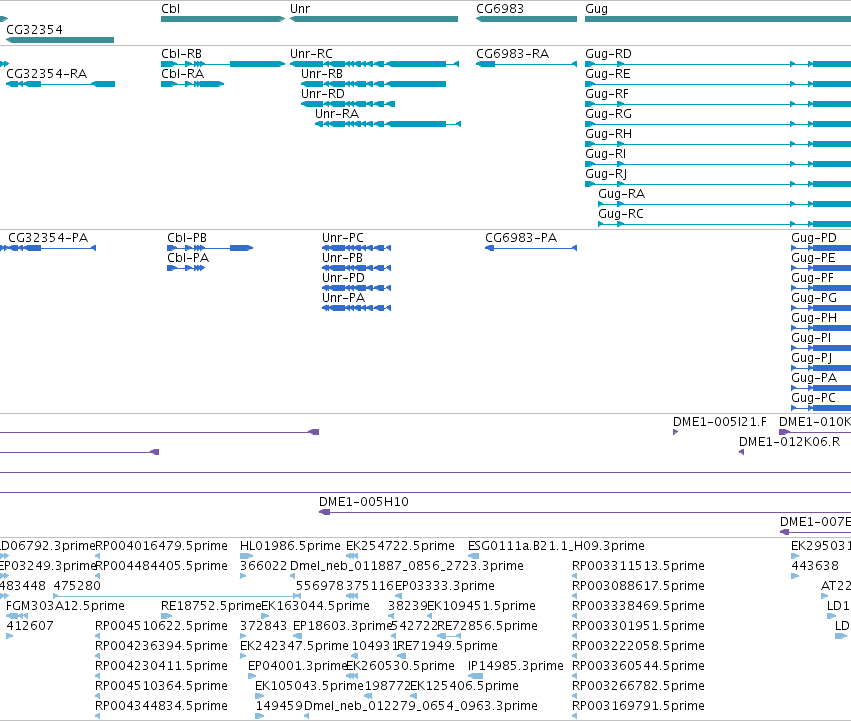Click the Dmel_neb_012279_0654_0963.3prime label
851x721 pixels.
[x=421, y=706]
